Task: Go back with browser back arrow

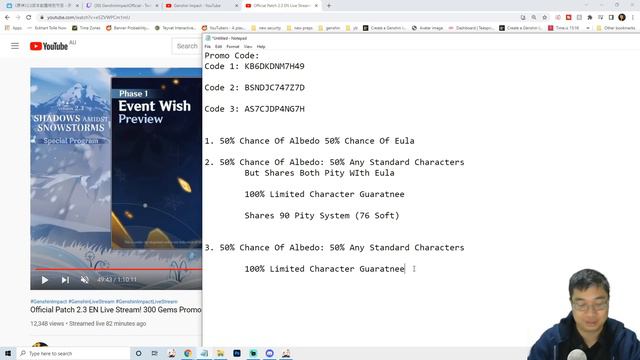Action: click(7, 18)
